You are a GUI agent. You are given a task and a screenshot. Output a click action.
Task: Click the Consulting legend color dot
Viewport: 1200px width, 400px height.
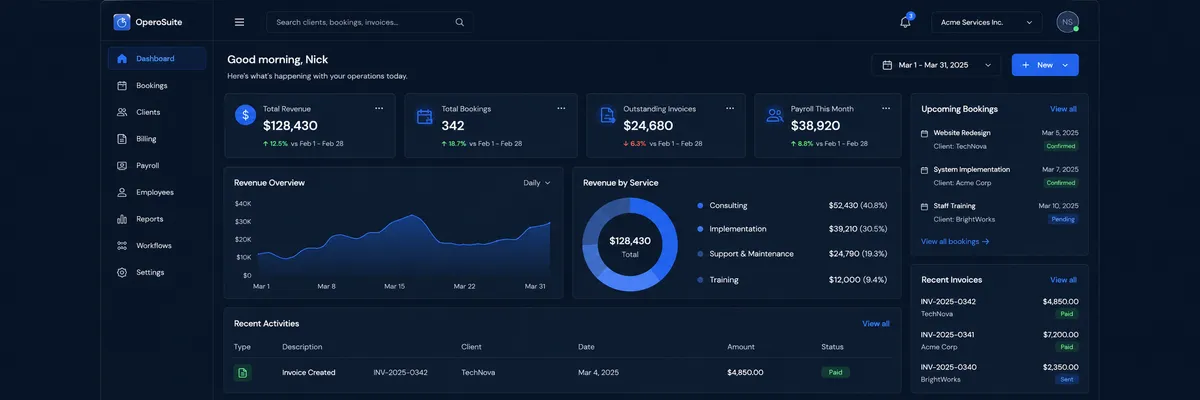pos(700,205)
